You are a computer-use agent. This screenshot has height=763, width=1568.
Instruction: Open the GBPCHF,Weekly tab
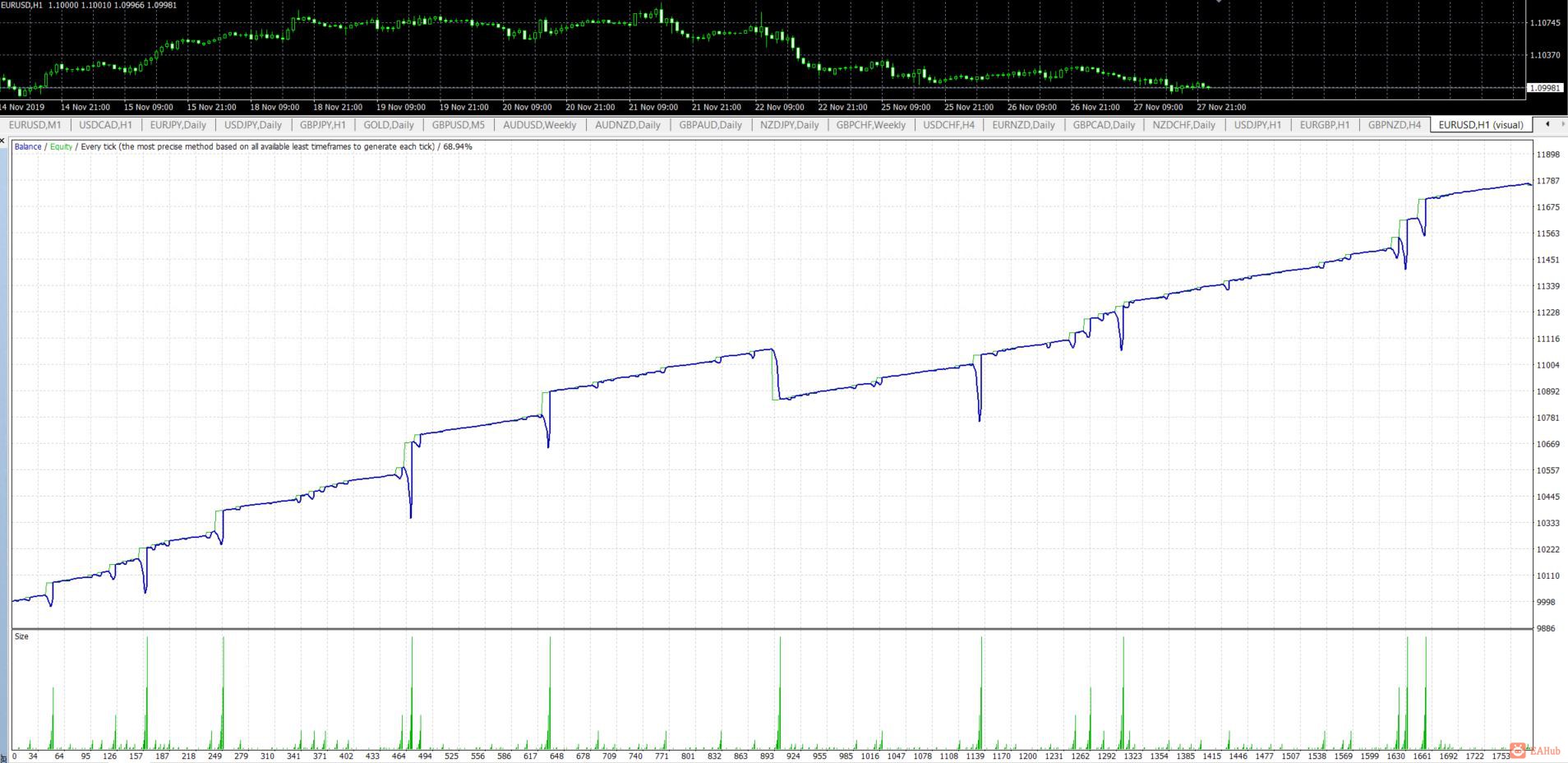click(x=871, y=125)
